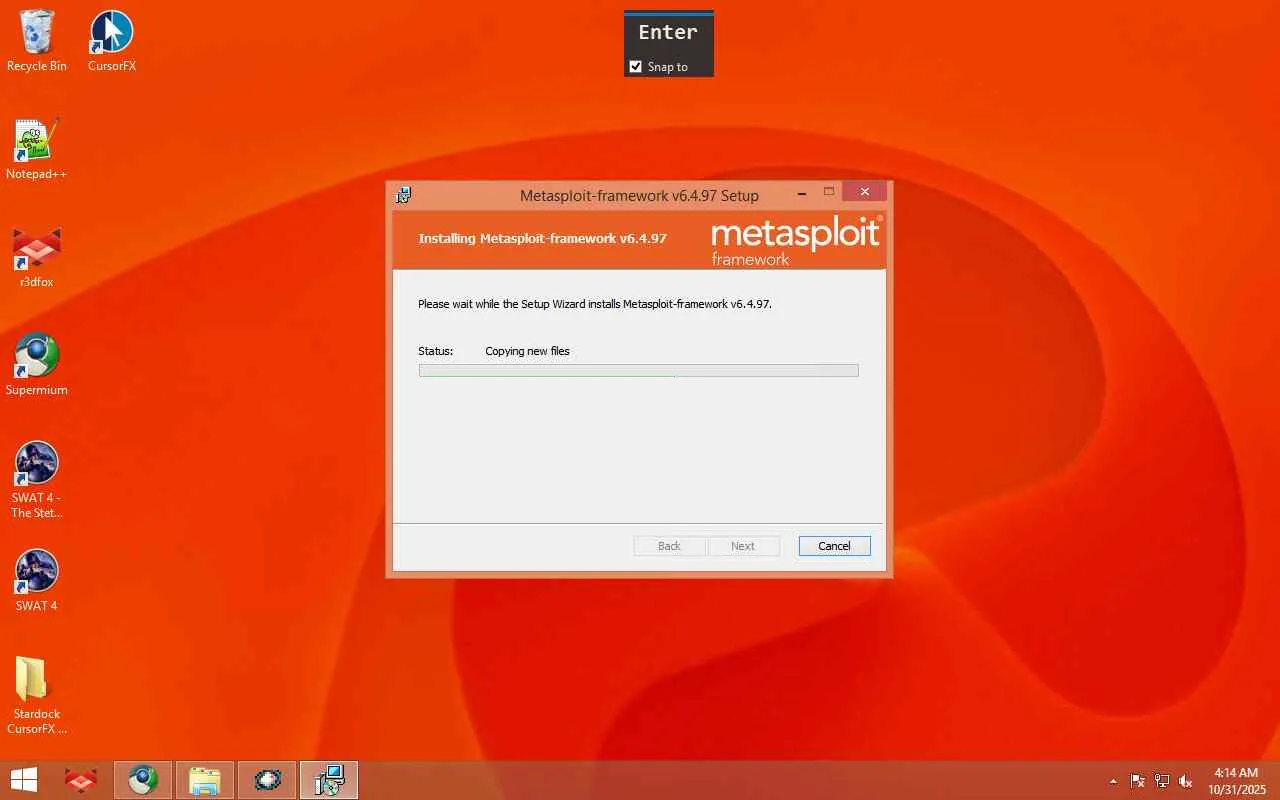Screen dimensions: 1280x800
Task: Open the network tray icon
Action: [1162, 781]
